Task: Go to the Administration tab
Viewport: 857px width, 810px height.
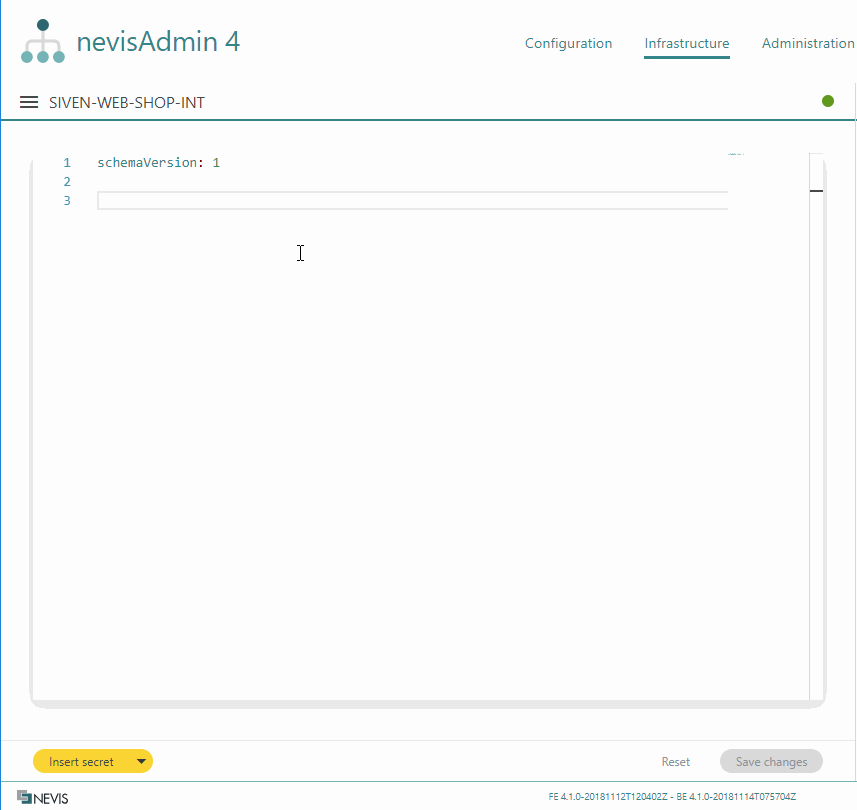Action: (807, 44)
